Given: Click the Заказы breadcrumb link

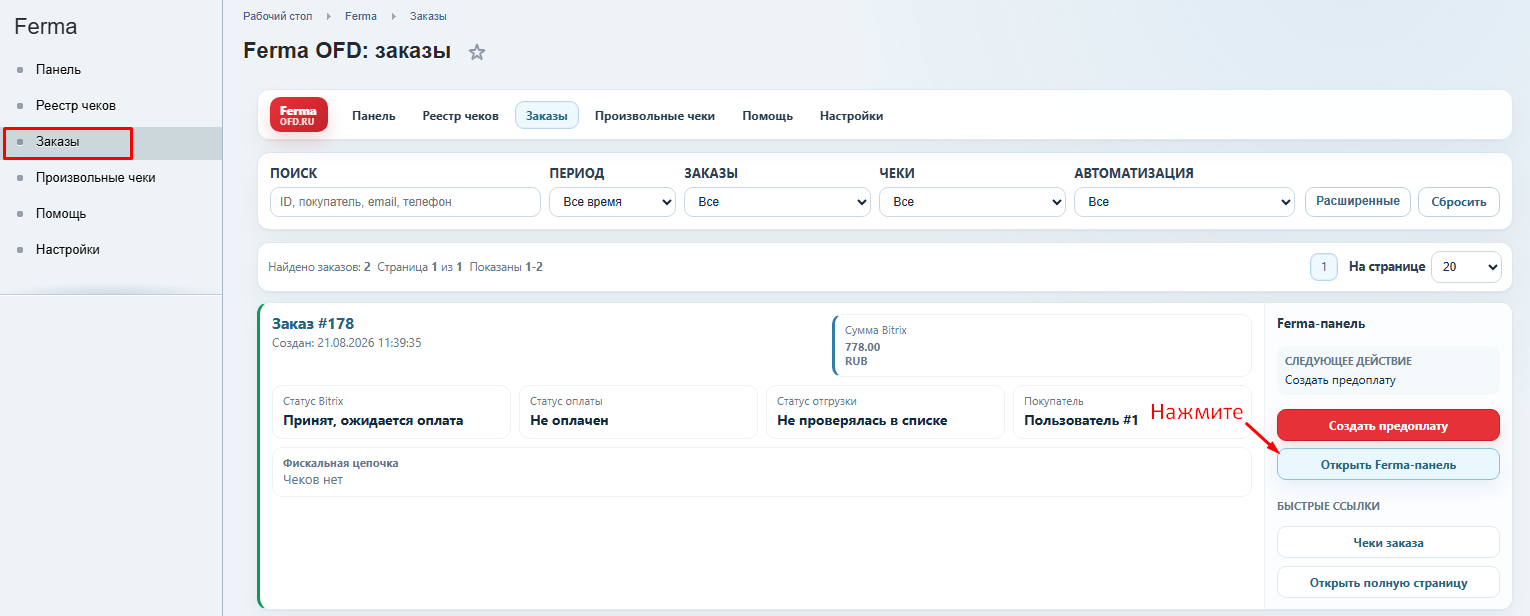Looking at the screenshot, I should tap(428, 16).
